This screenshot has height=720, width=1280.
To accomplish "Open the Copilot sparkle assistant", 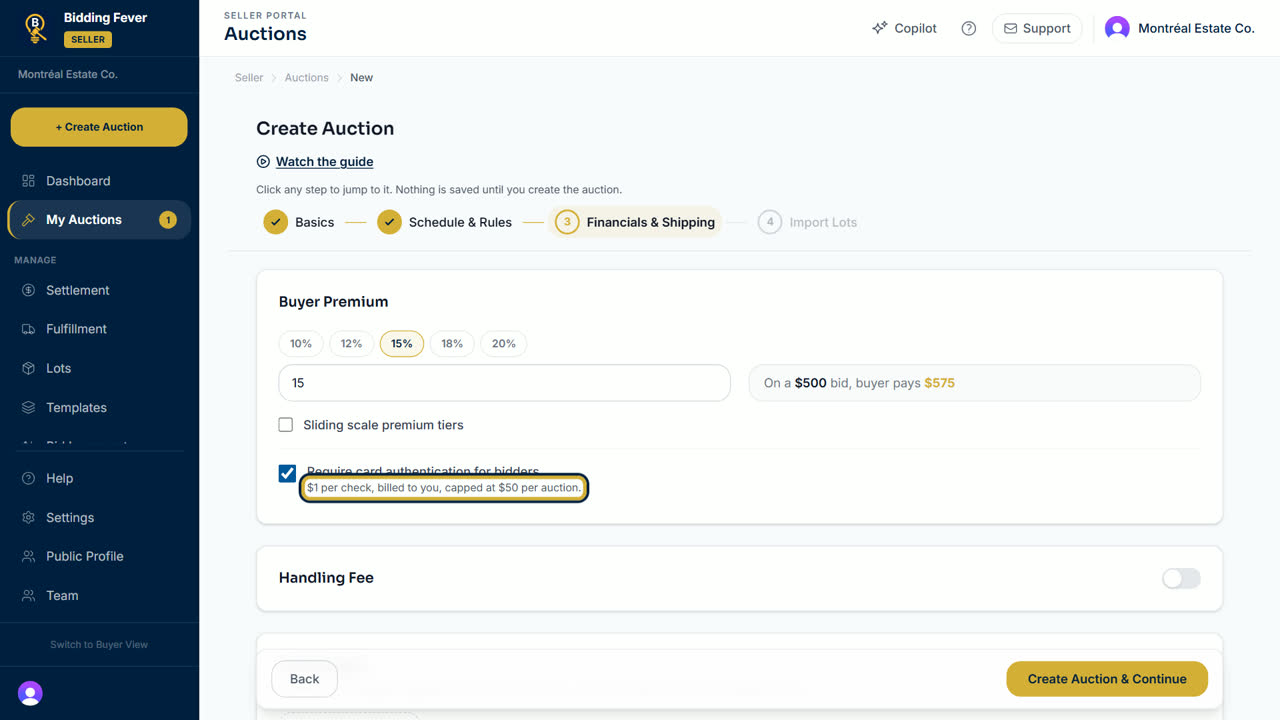I will 904,28.
